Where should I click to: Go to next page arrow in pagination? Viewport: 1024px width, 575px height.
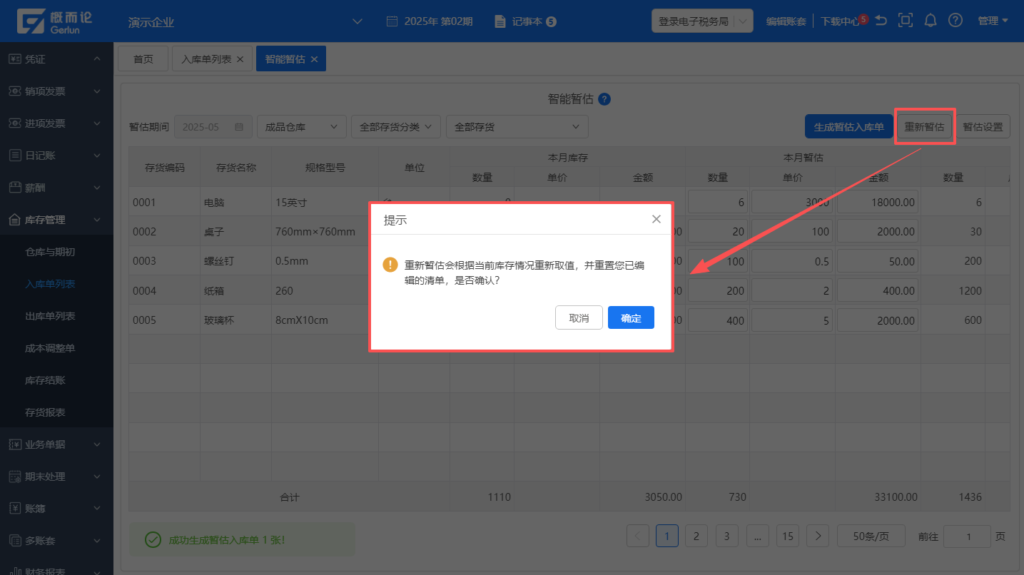[818, 536]
